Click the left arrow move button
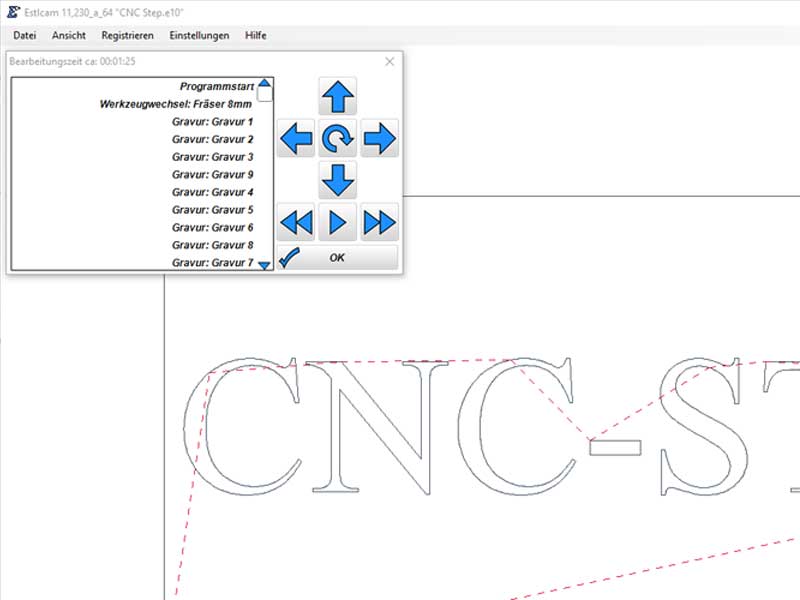Screen dimensions: 800x600 pos(296,138)
